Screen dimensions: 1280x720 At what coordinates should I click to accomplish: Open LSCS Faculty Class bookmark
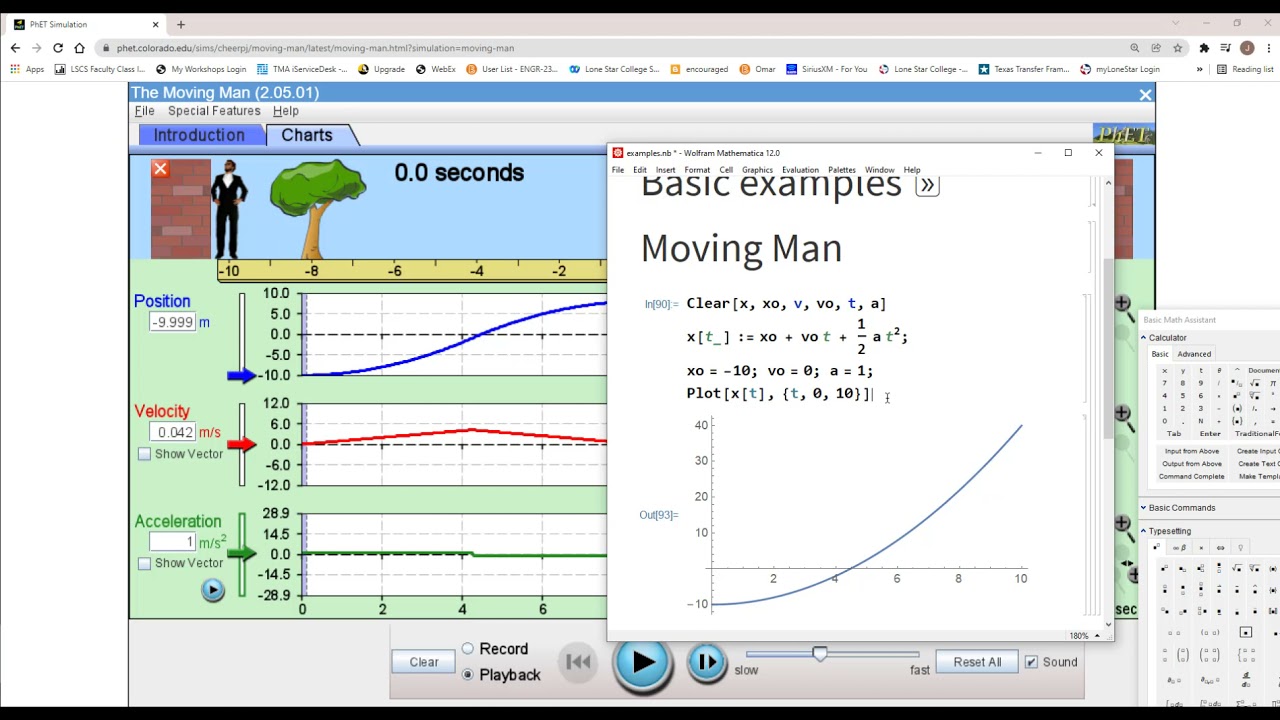click(x=100, y=69)
